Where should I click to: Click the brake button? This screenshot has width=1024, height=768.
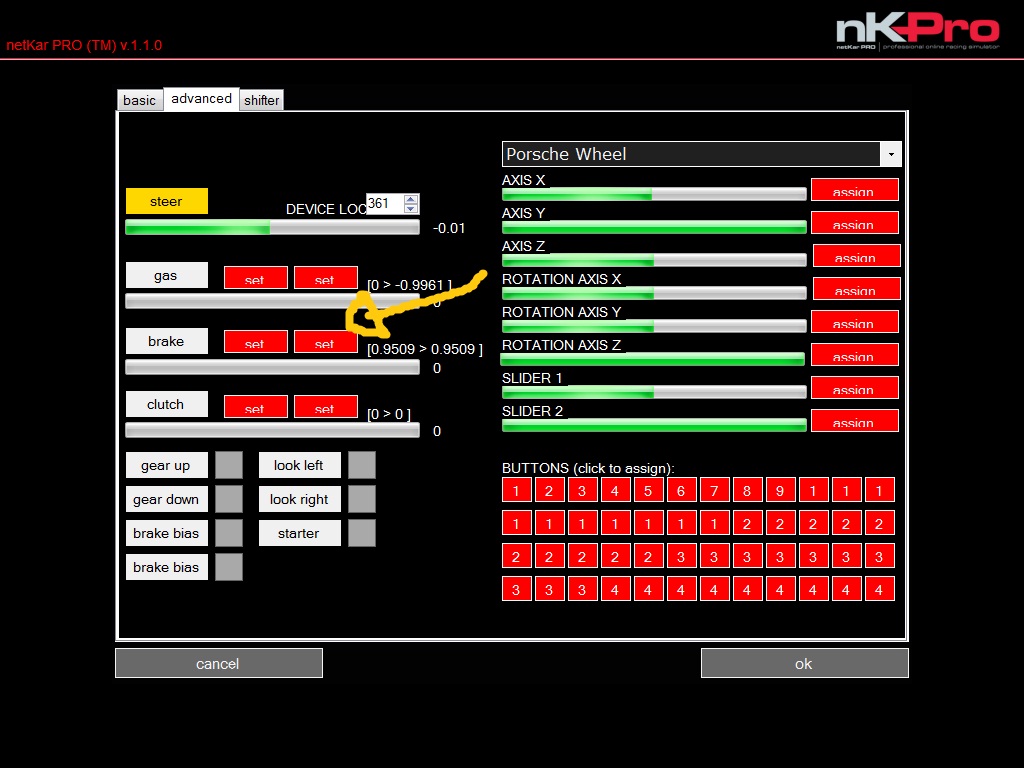[167, 341]
